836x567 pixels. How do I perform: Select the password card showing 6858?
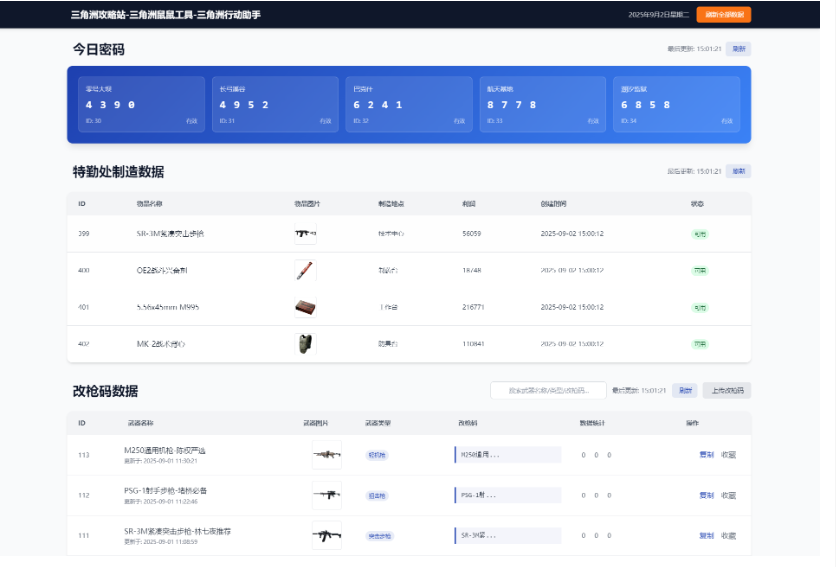point(676,104)
